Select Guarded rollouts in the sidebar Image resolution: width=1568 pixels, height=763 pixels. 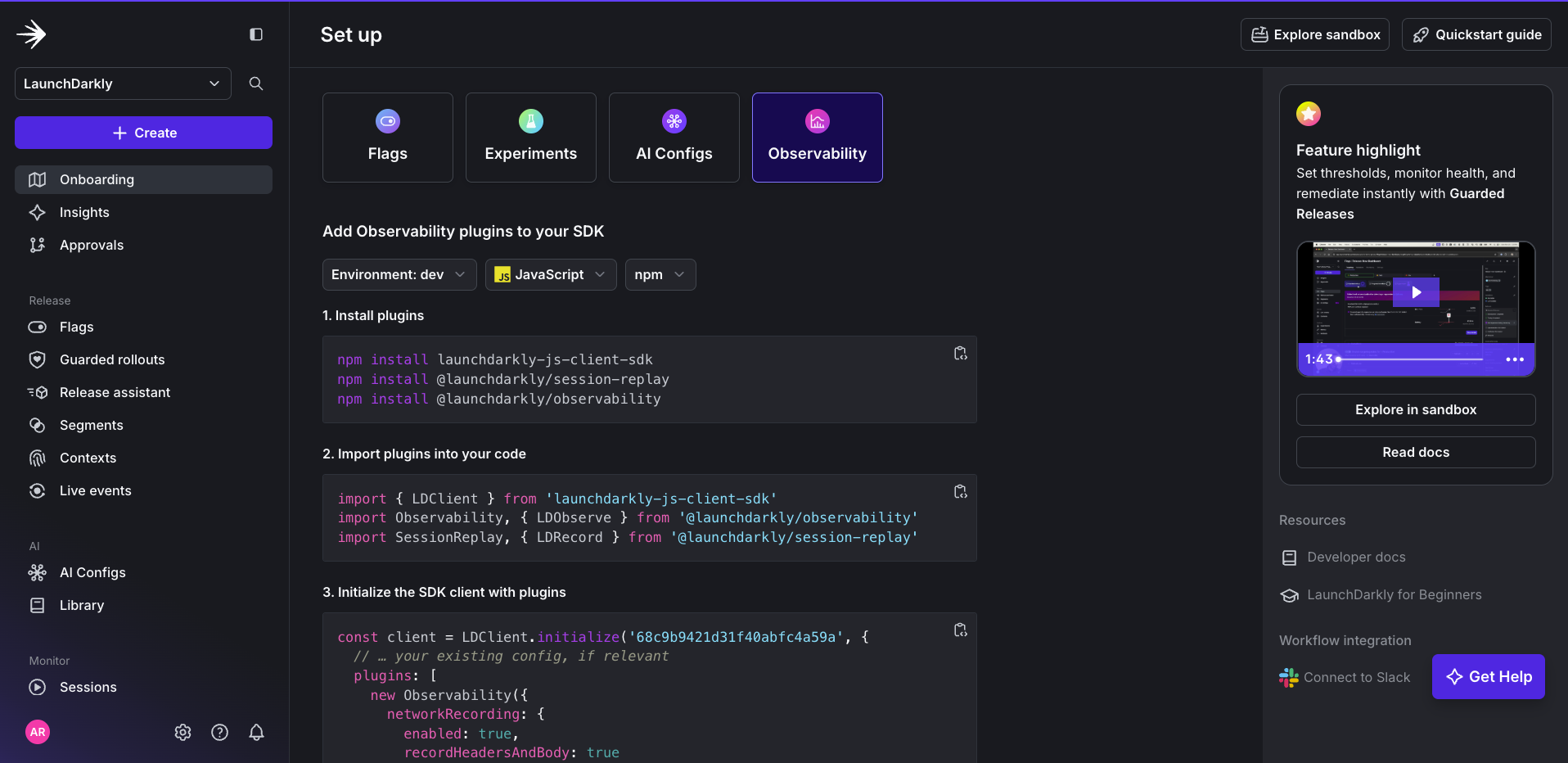[110, 359]
